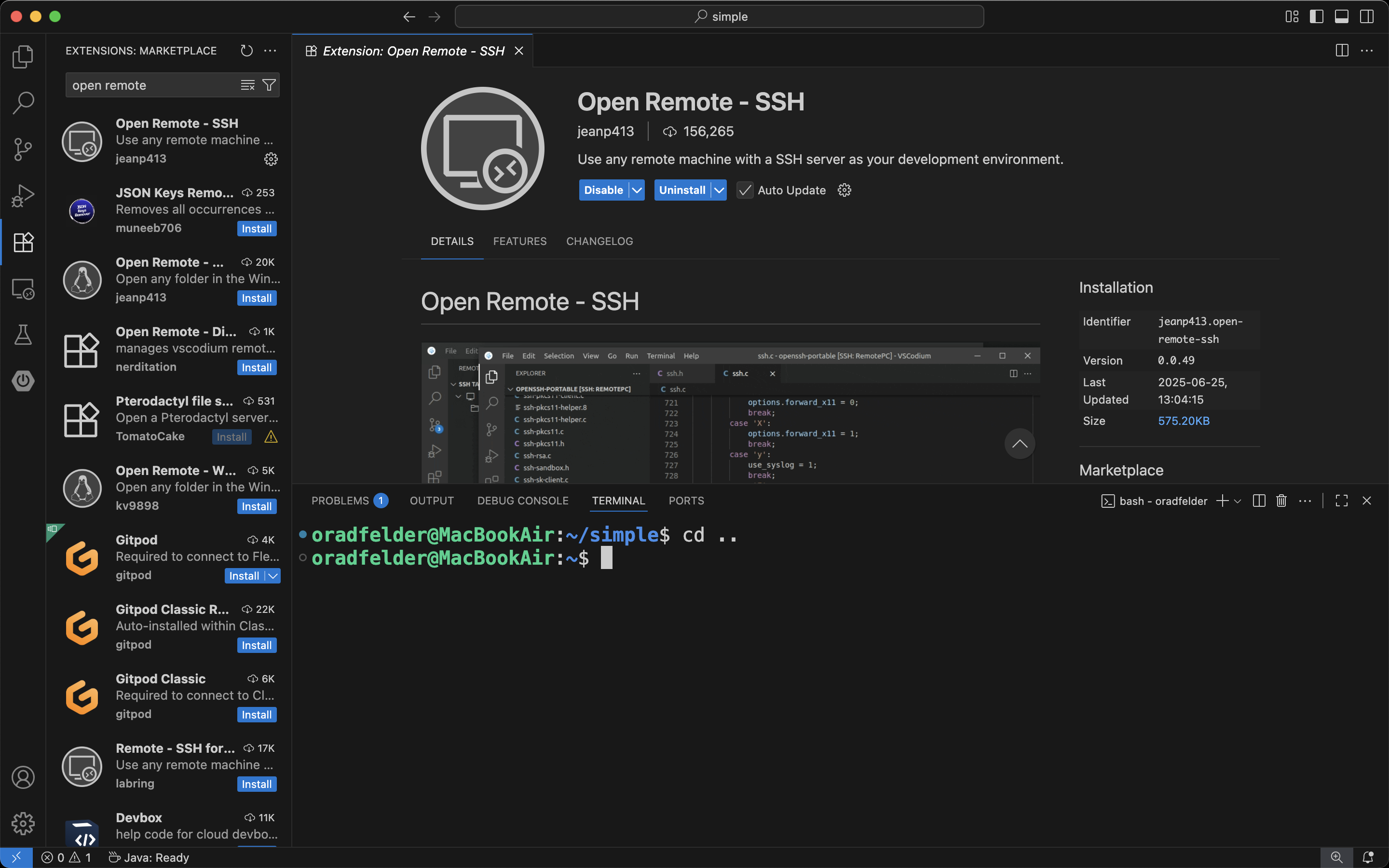Maximize the terminal panel size
Viewport: 1389px width, 868px height.
tap(1341, 501)
